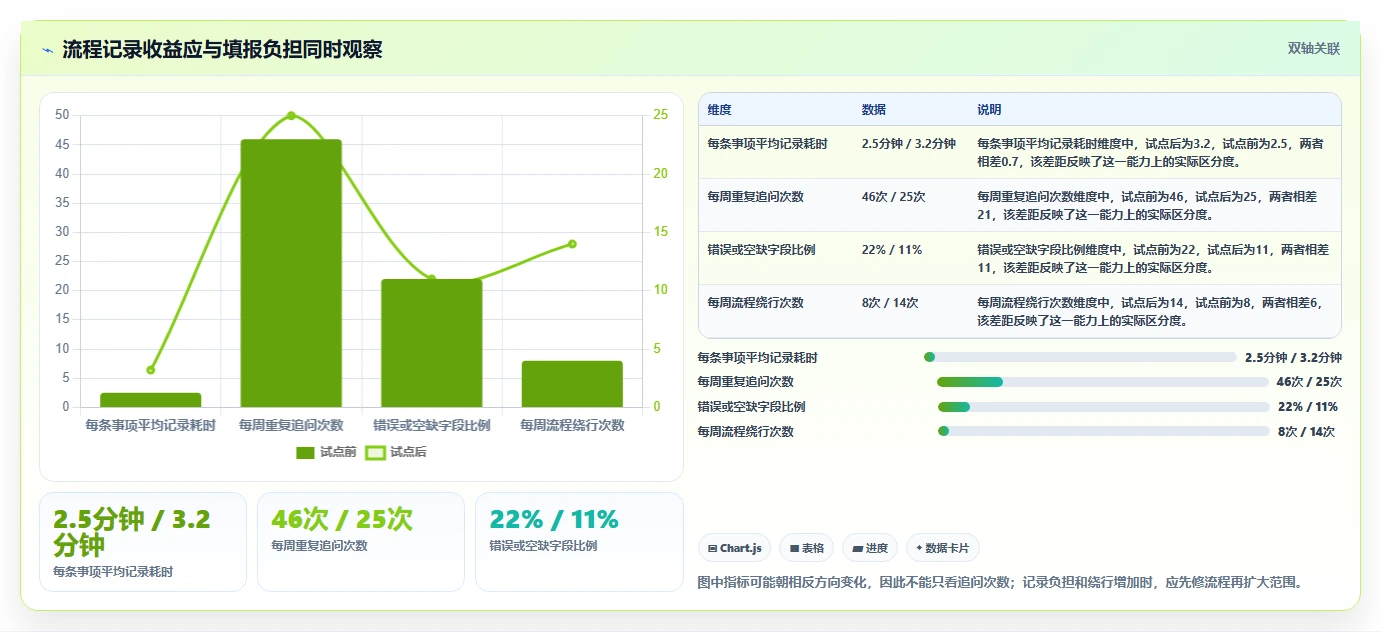Click the progress bar for 错误或空缺字段比例
The image size is (1381, 632).
pyautogui.click(x=1103, y=407)
